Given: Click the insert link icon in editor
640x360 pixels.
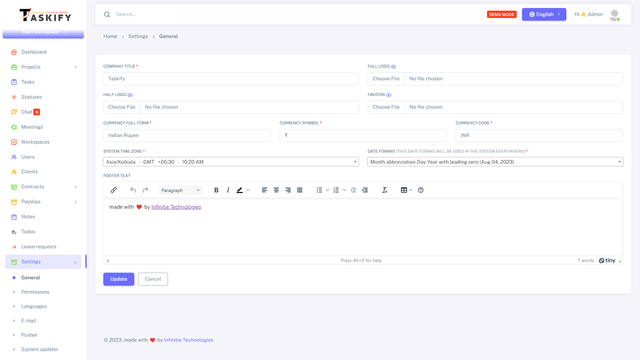Looking at the screenshot, I should pyautogui.click(x=113, y=190).
